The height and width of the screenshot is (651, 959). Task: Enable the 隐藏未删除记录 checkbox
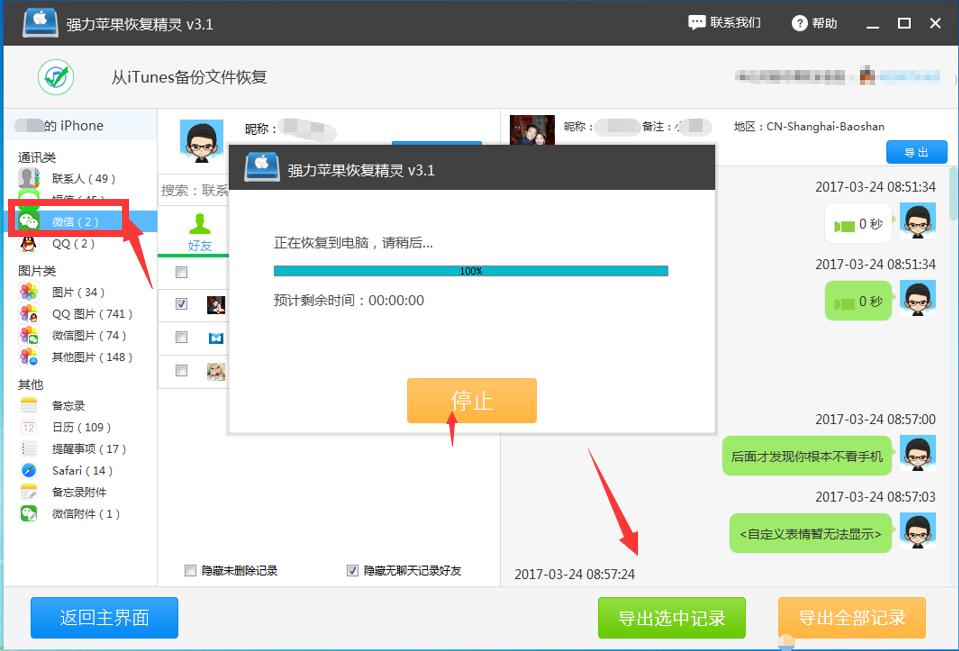[188, 569]
